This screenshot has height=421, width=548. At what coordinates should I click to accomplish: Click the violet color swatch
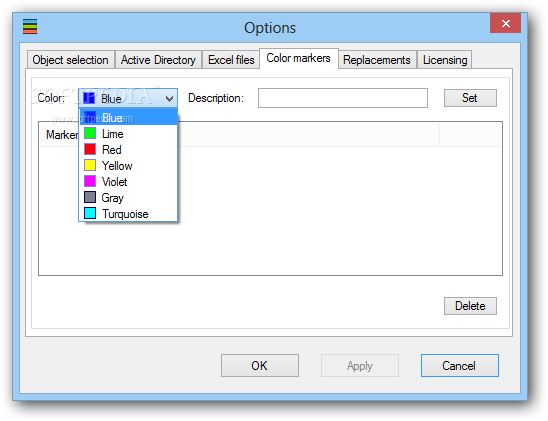[90, 181]
